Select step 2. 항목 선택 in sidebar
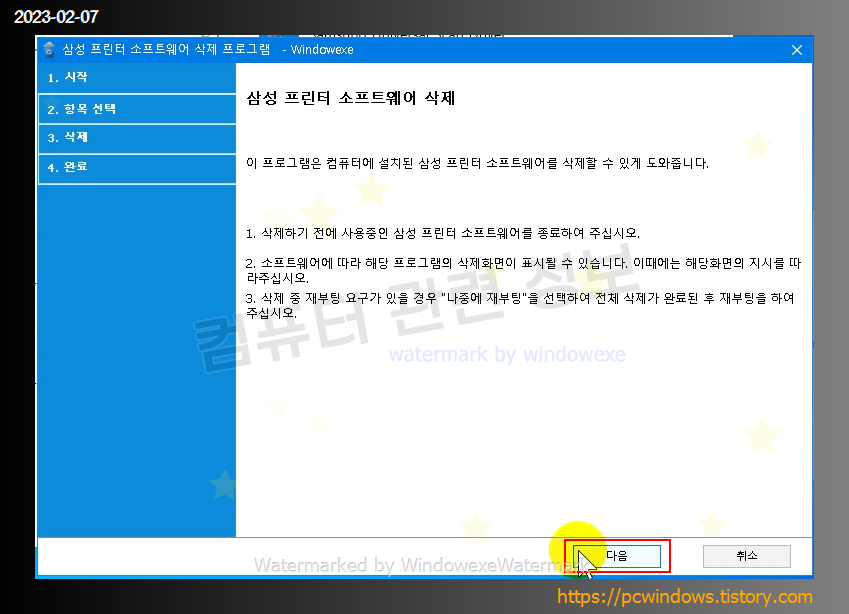849x614 pixels. [x=137, y=109]
